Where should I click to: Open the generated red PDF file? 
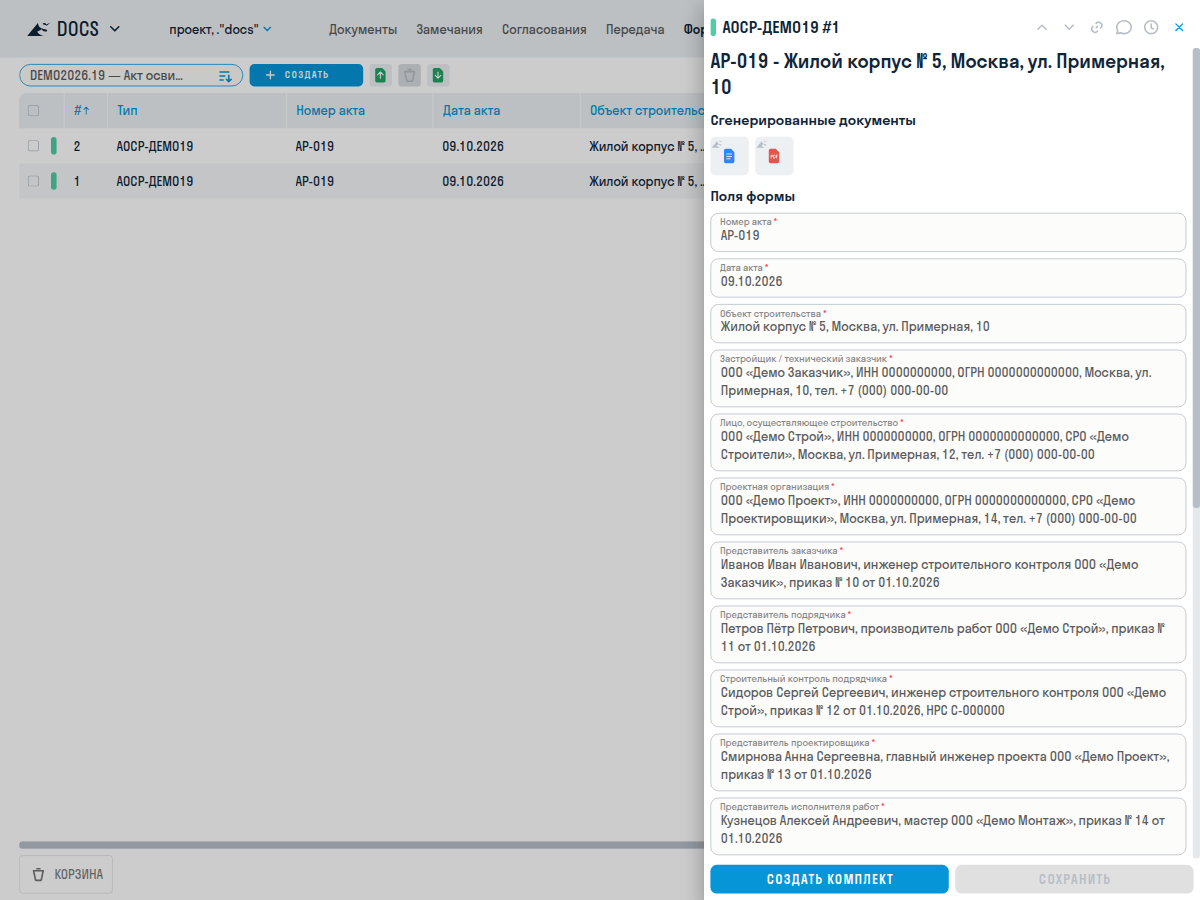[x=774, y=156]
